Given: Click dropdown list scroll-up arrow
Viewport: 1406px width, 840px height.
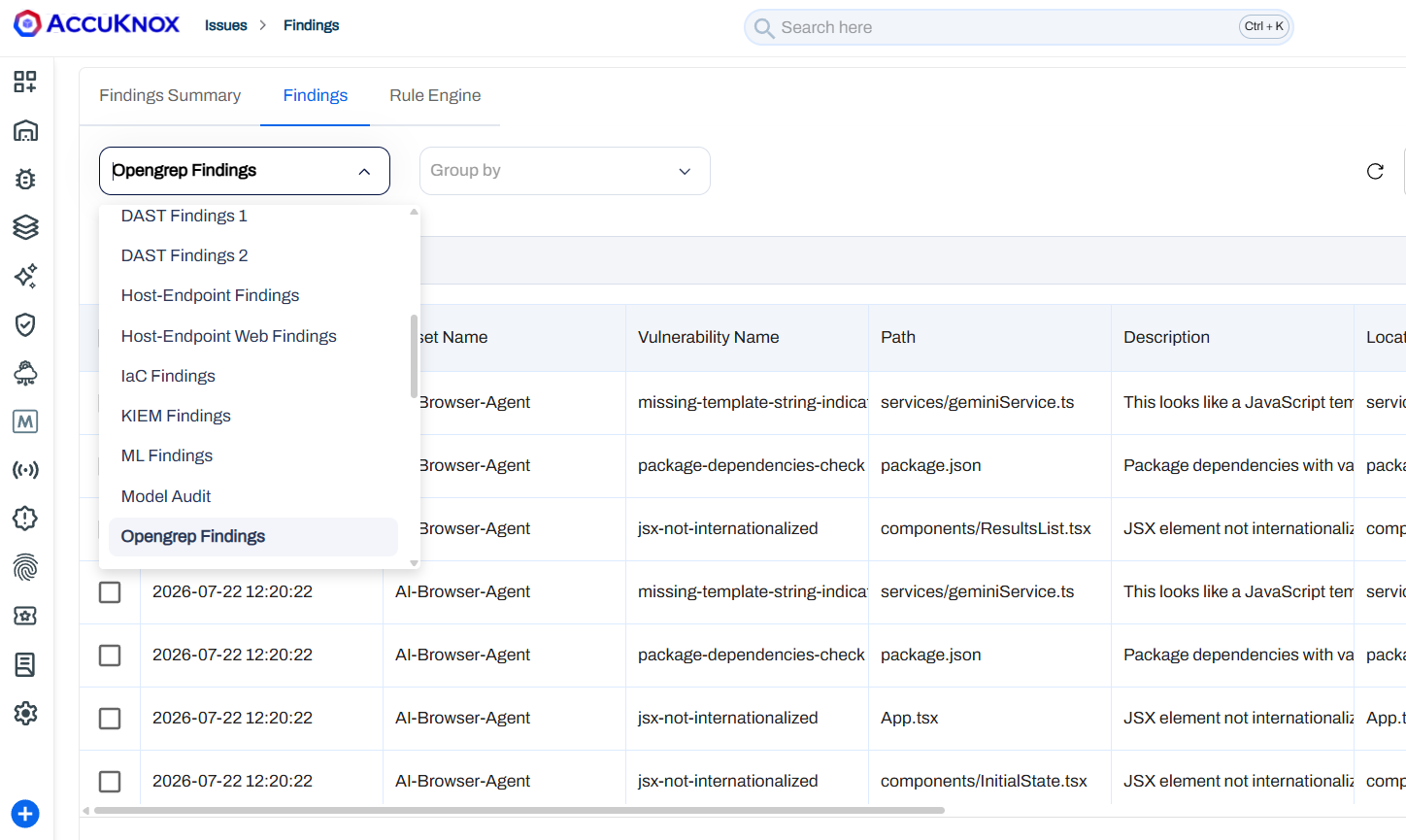Looking at the screenshot, I should (415, 211).
